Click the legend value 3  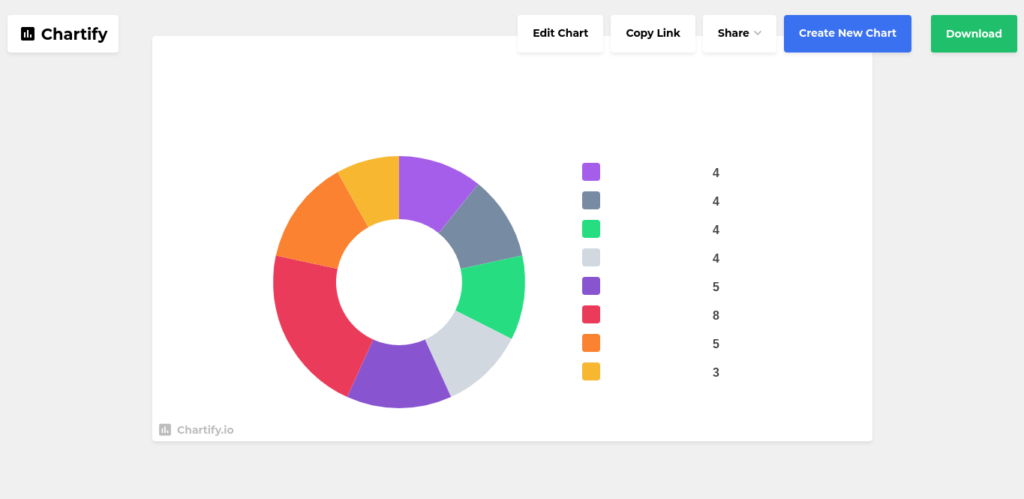pos(716,372)
